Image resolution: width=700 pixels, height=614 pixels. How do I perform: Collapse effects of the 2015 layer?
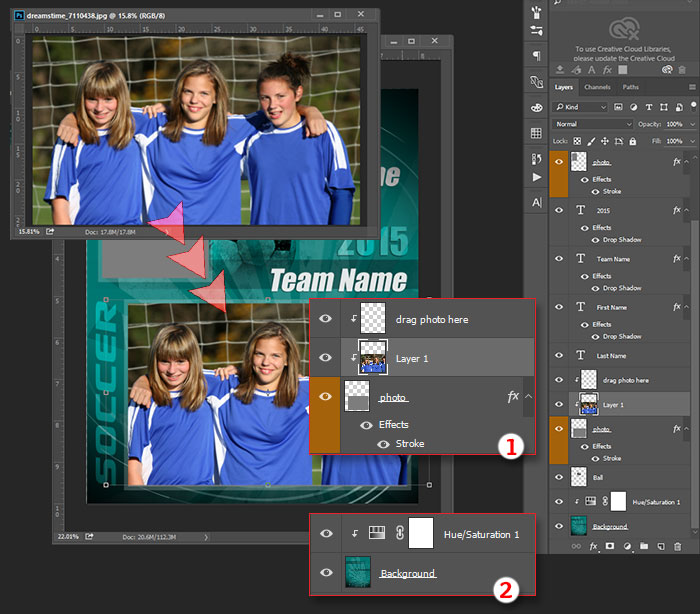click(687, 210)
